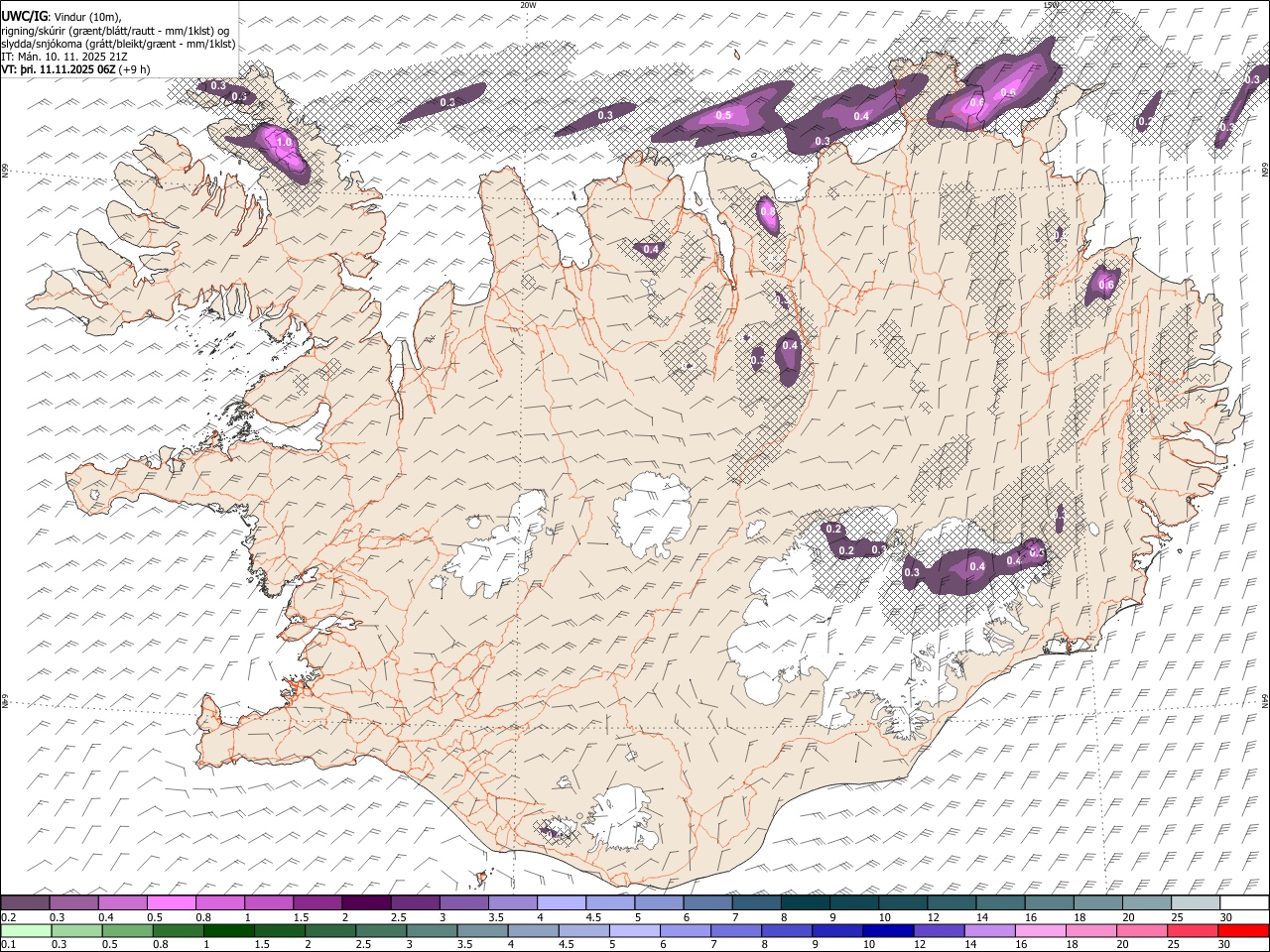
Task: Click the "0.5" value in the north coast snow band
Action: coord(724,115)
